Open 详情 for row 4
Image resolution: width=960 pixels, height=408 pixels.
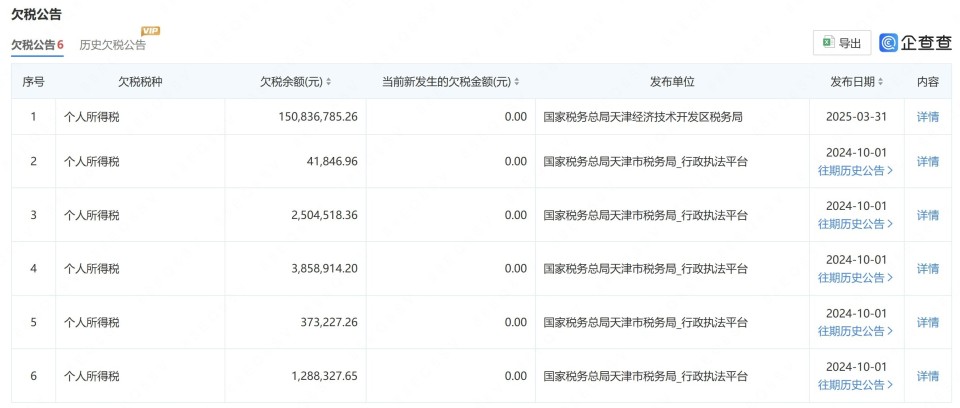928,269
